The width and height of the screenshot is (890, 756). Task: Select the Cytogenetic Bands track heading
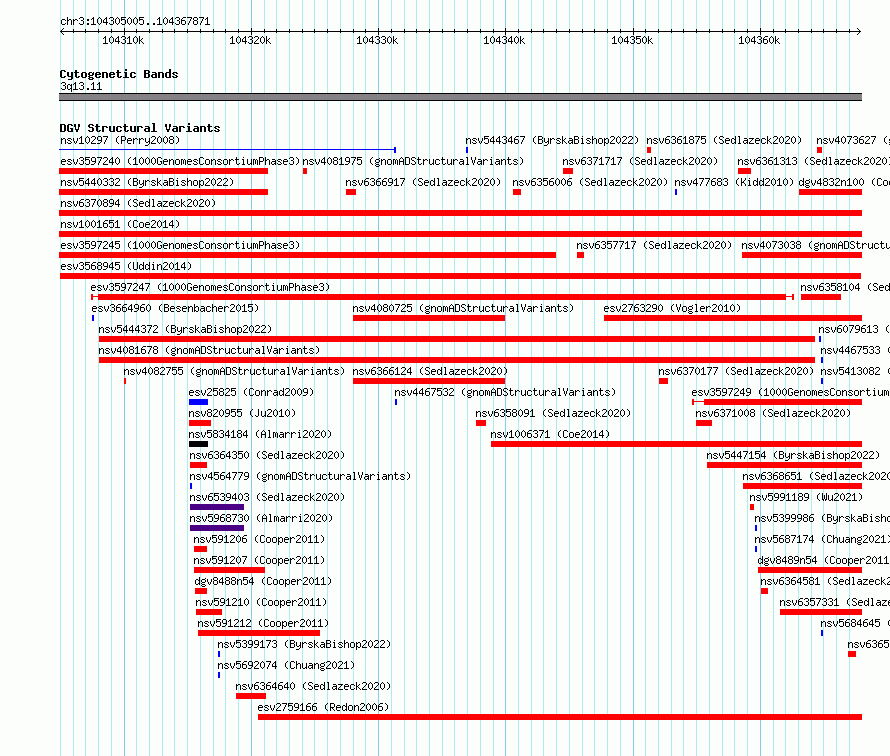point(119,74)
